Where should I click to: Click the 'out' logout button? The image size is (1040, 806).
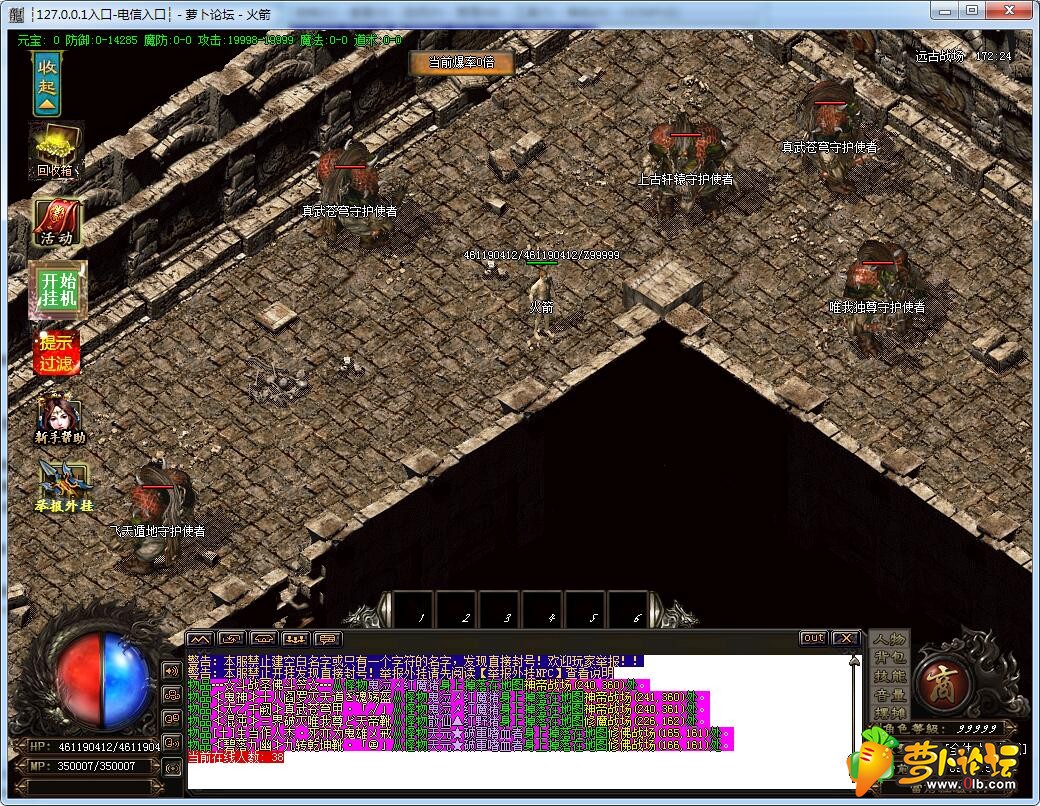point(813,638)
